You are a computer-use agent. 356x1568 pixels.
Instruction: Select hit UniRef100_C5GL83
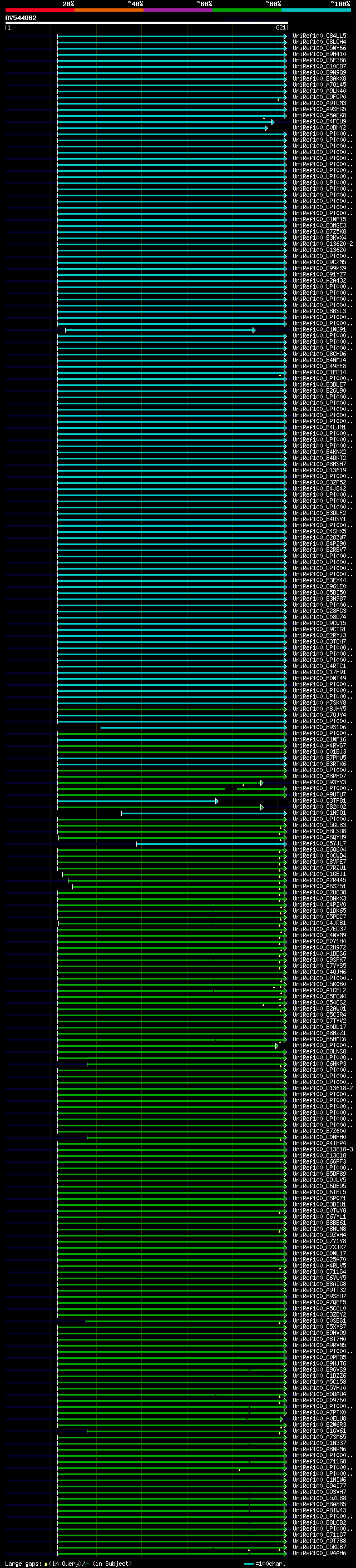(x=319, y=825)
